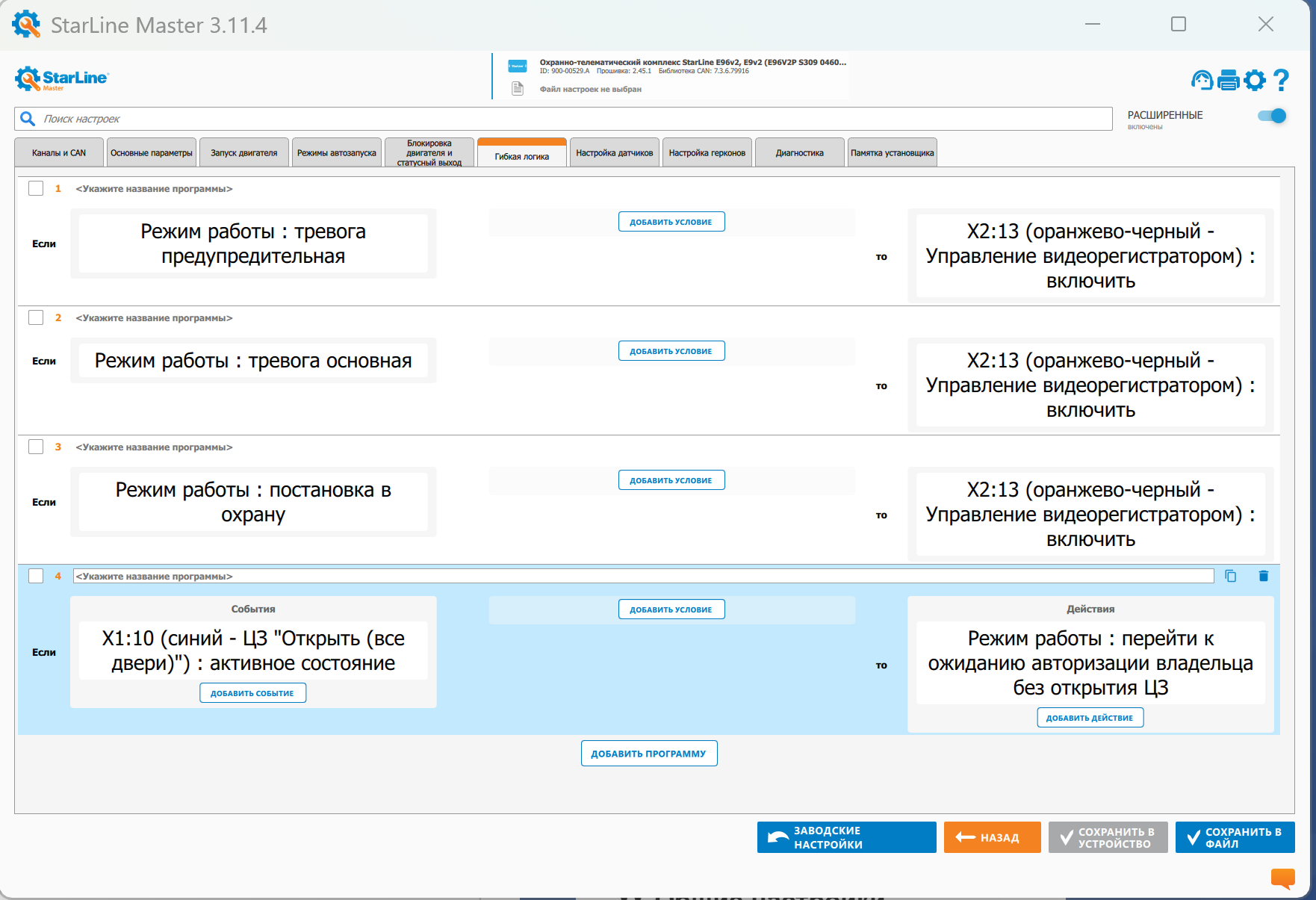Open the orange chat bubble icon
This screenshot has height=900, width=1316.
click(x=1283, y=878)
